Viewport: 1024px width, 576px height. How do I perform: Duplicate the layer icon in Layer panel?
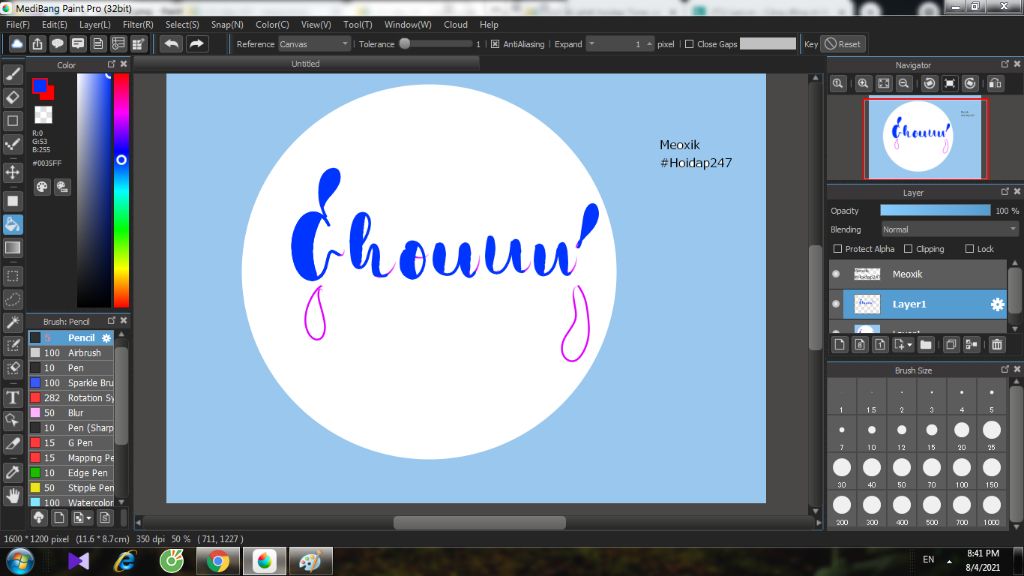tap(951, 344)
